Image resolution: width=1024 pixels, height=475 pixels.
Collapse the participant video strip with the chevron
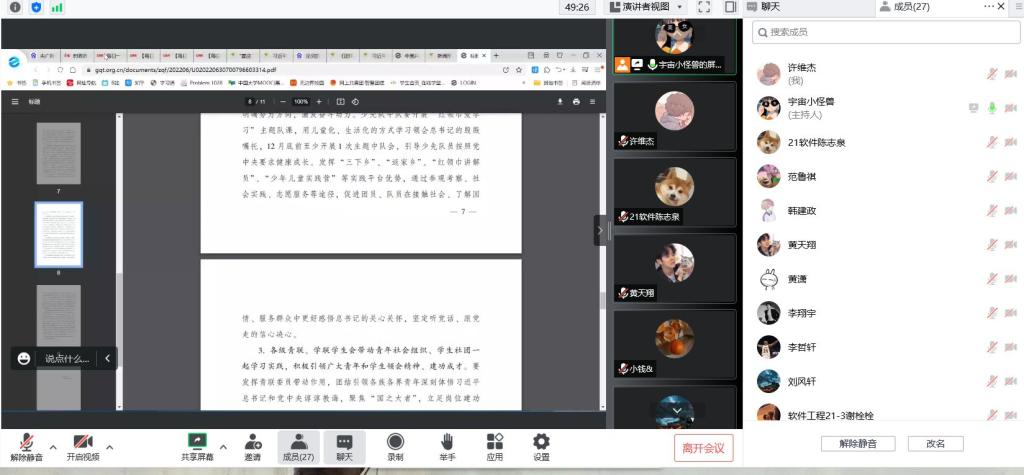point(600,230)
